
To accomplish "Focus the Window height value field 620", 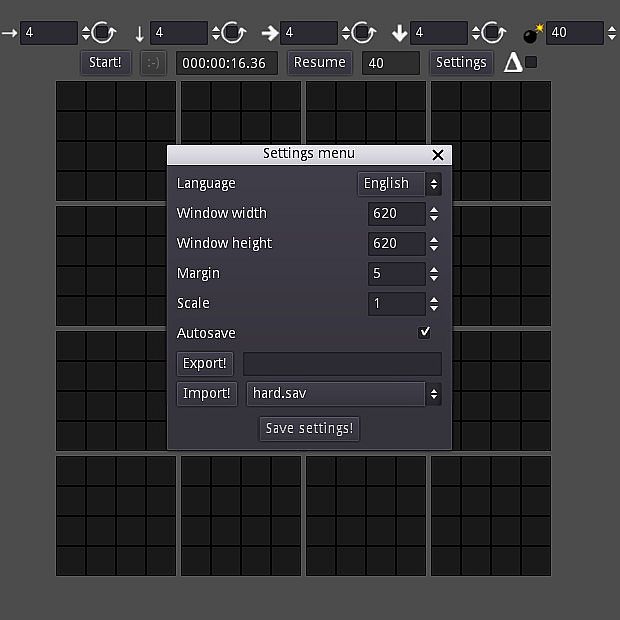I will pos(397,244).
